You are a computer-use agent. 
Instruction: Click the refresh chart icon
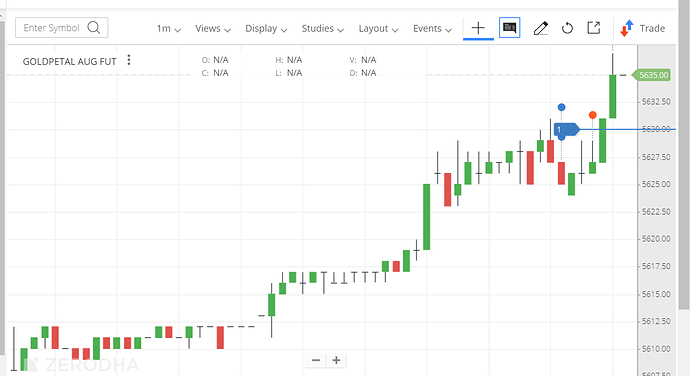point(567,28)
